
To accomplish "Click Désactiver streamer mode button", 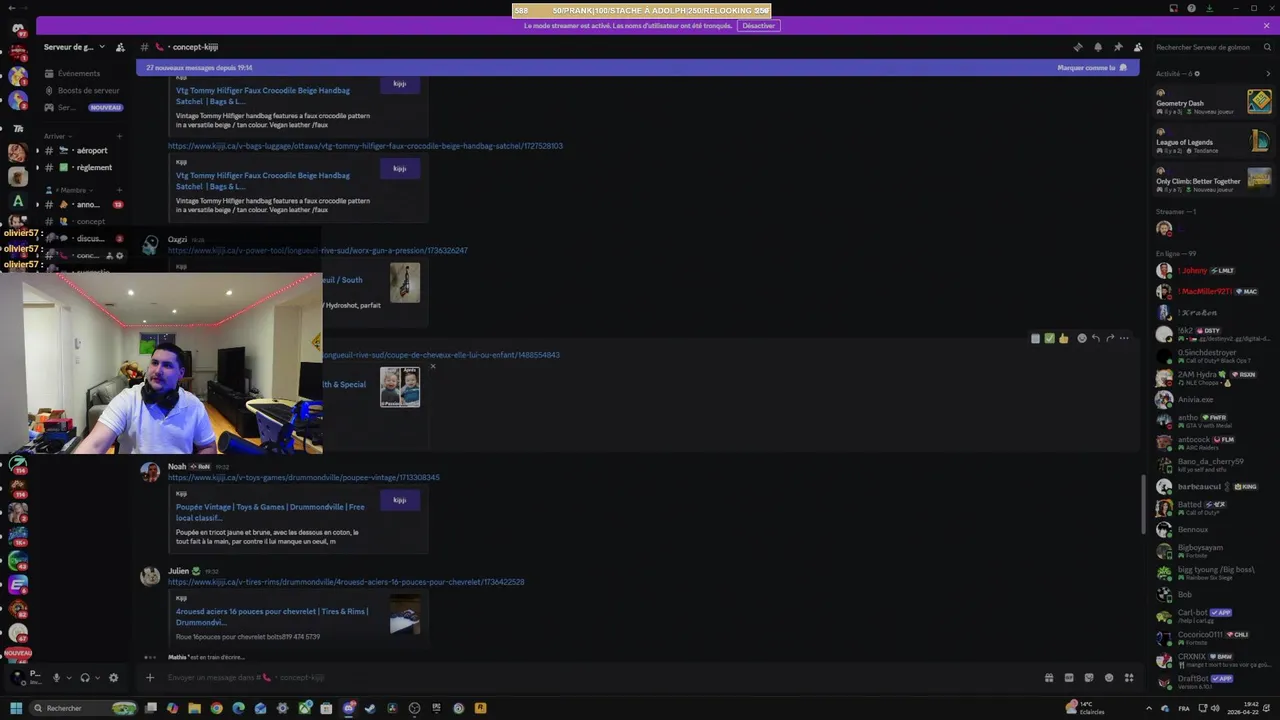I will pos(758,26).
